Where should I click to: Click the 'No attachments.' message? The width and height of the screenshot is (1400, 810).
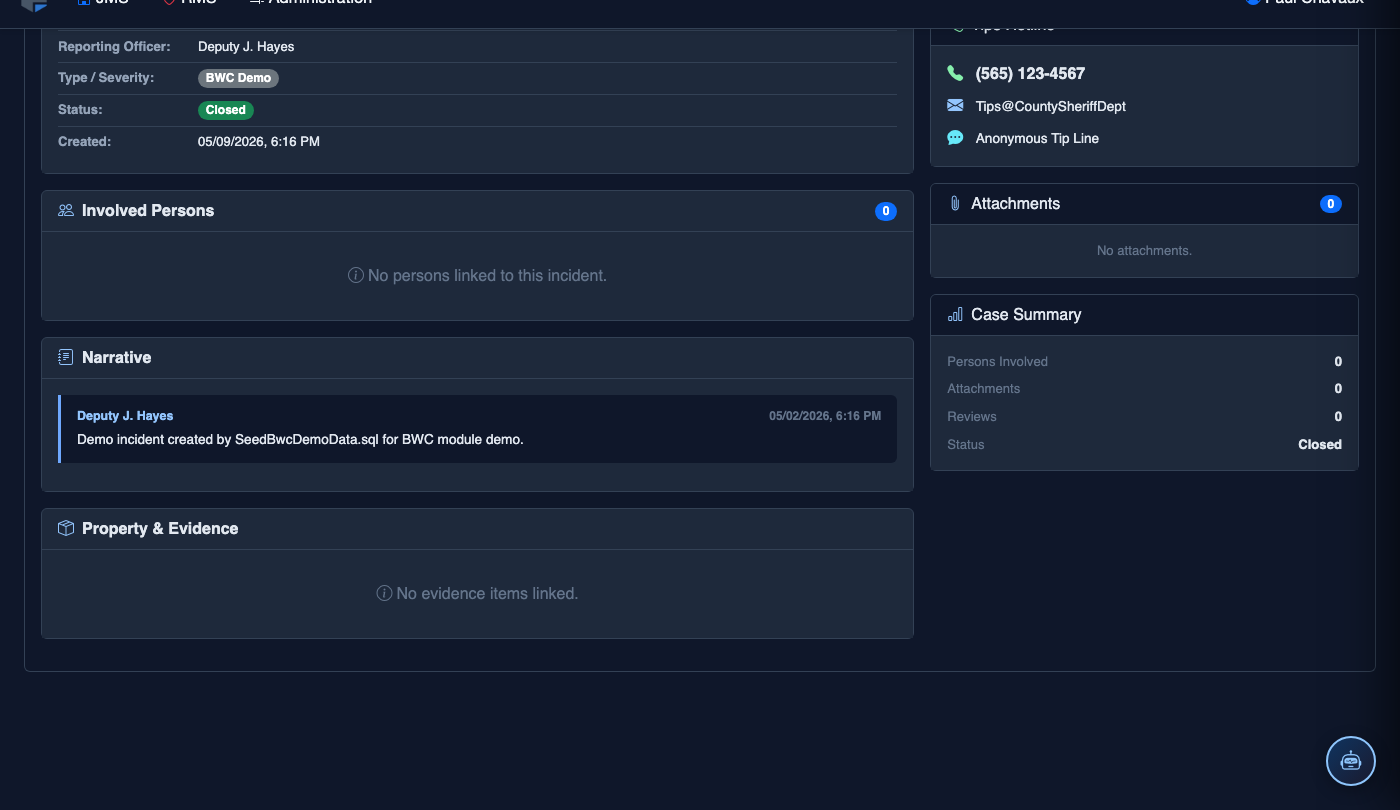pyautogui.click(x=1144, y=250)
